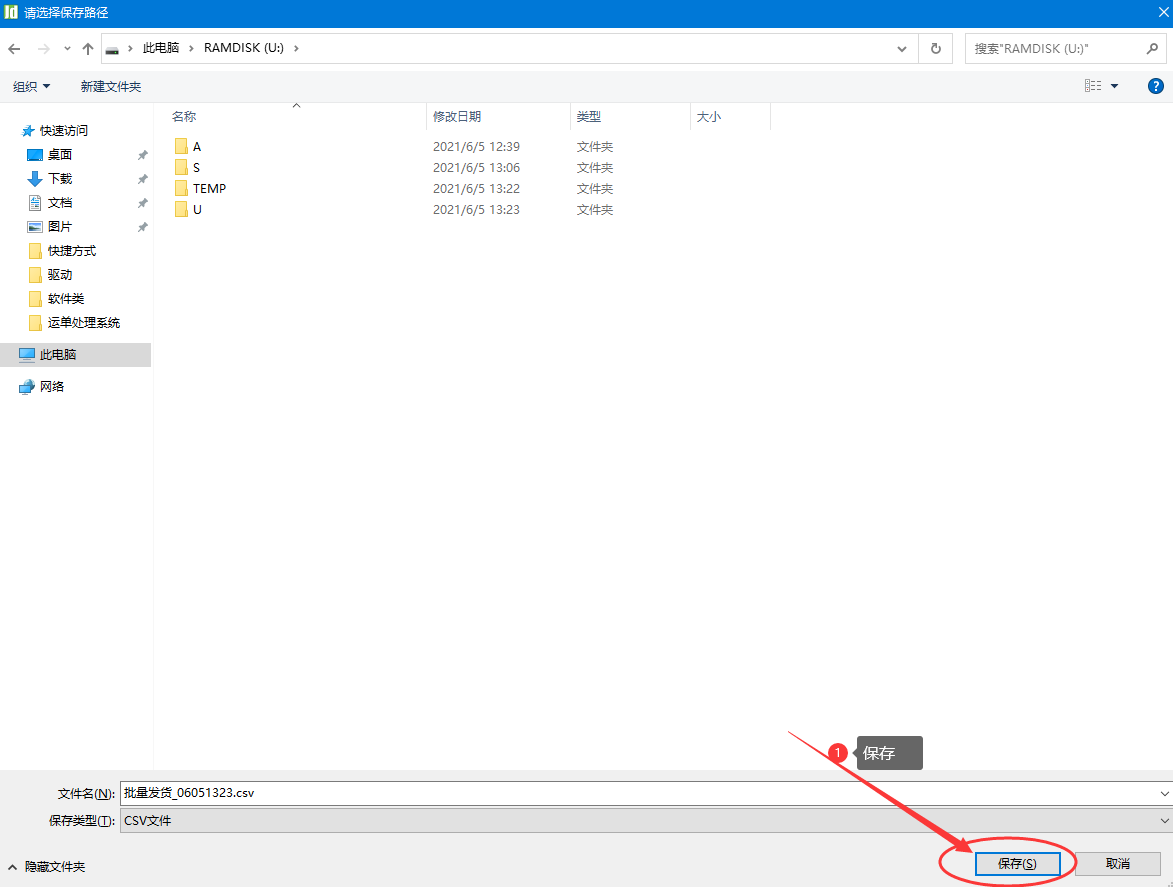This screenshot has height=887, width=1173.
Task: Open the save type CSV dropdown
Action: coord(645,820)
